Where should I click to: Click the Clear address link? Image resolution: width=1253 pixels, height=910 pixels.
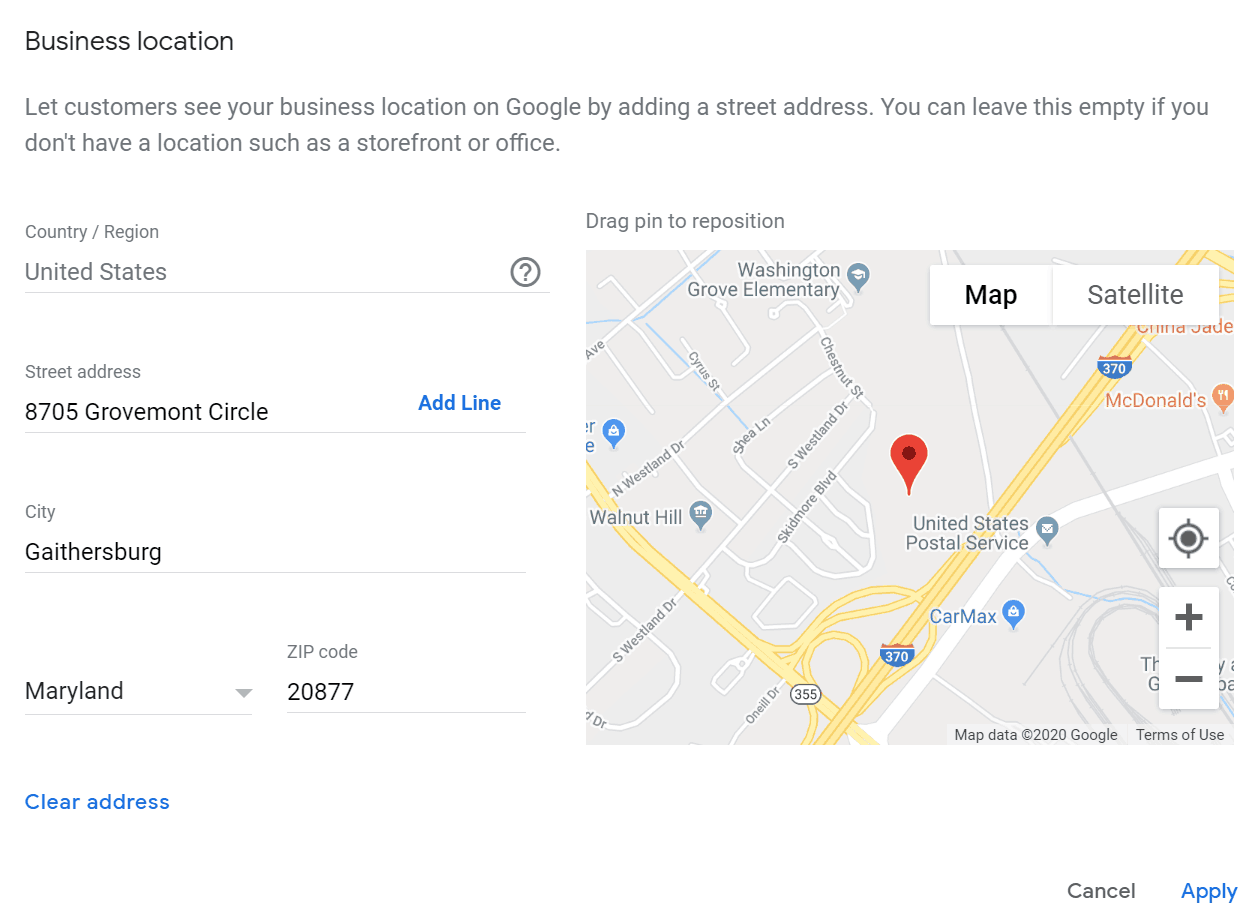point(97,802)
